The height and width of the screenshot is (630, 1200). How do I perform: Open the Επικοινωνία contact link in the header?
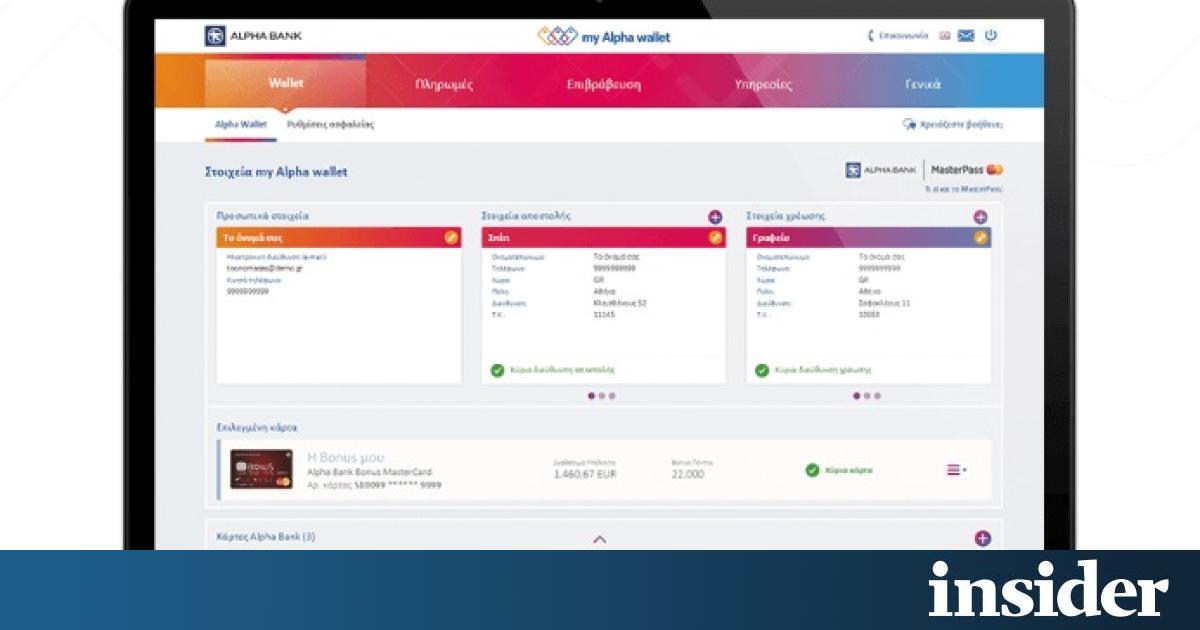coord(898,36)
